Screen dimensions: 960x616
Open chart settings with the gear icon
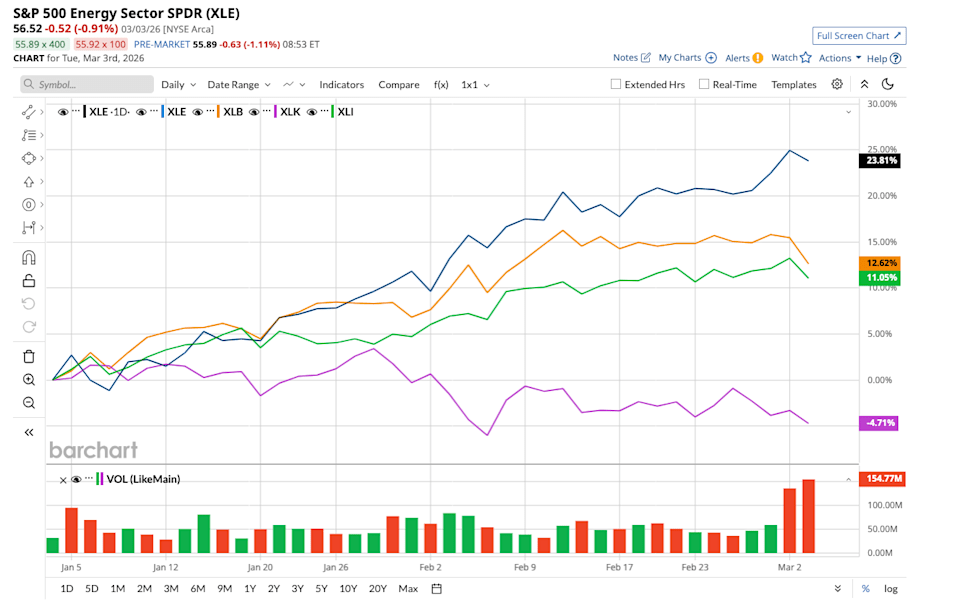(x=837, y=85)
